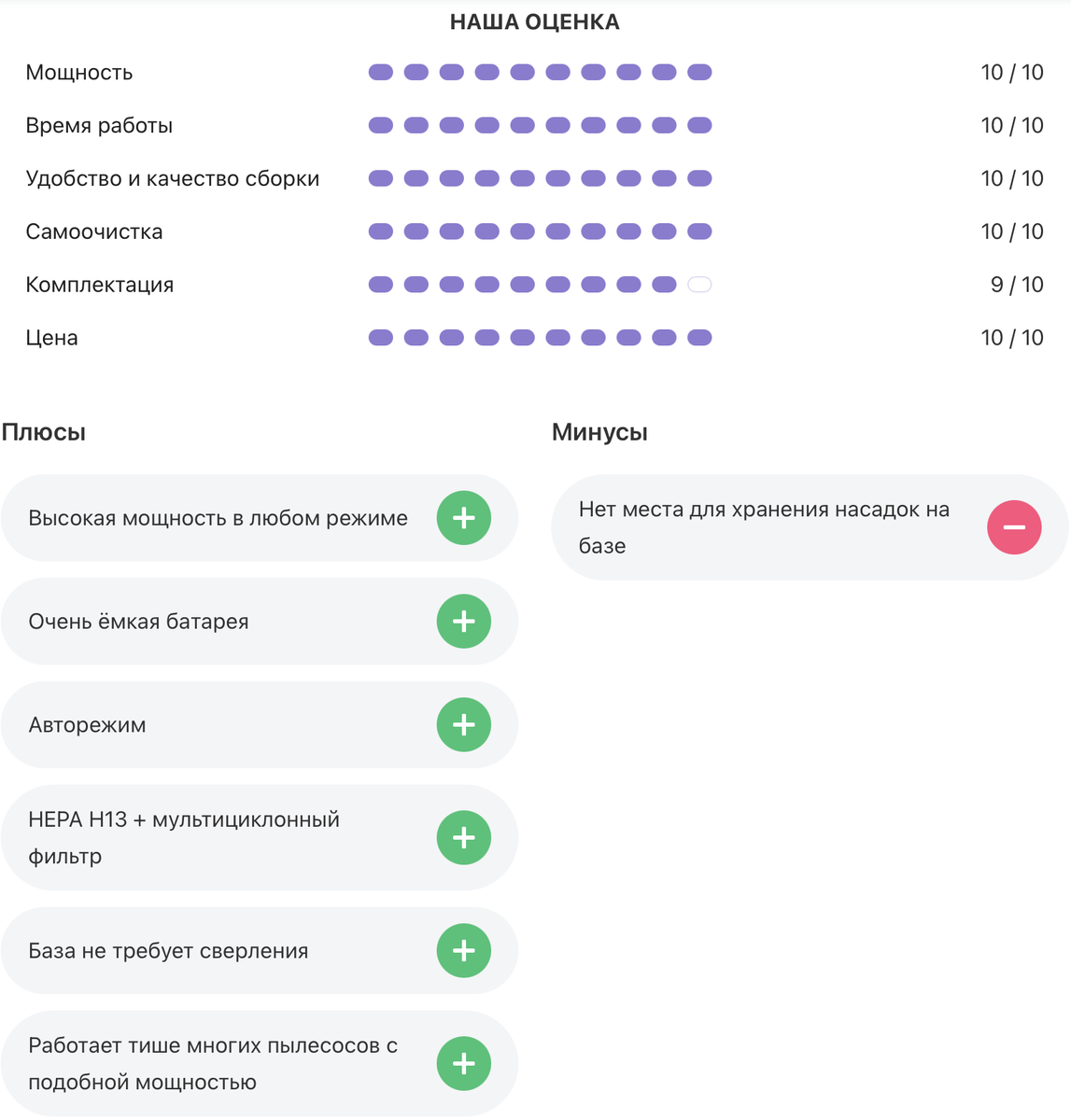Click the 'Самоочистка' rating label
1071x1120 pixels.
point(94,231)
